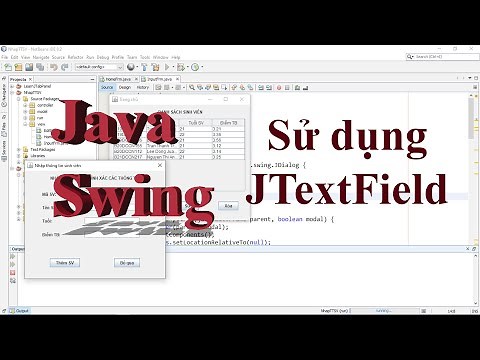480x360 pixels.
Task: Expand the model package node
Action: point(25,112)
